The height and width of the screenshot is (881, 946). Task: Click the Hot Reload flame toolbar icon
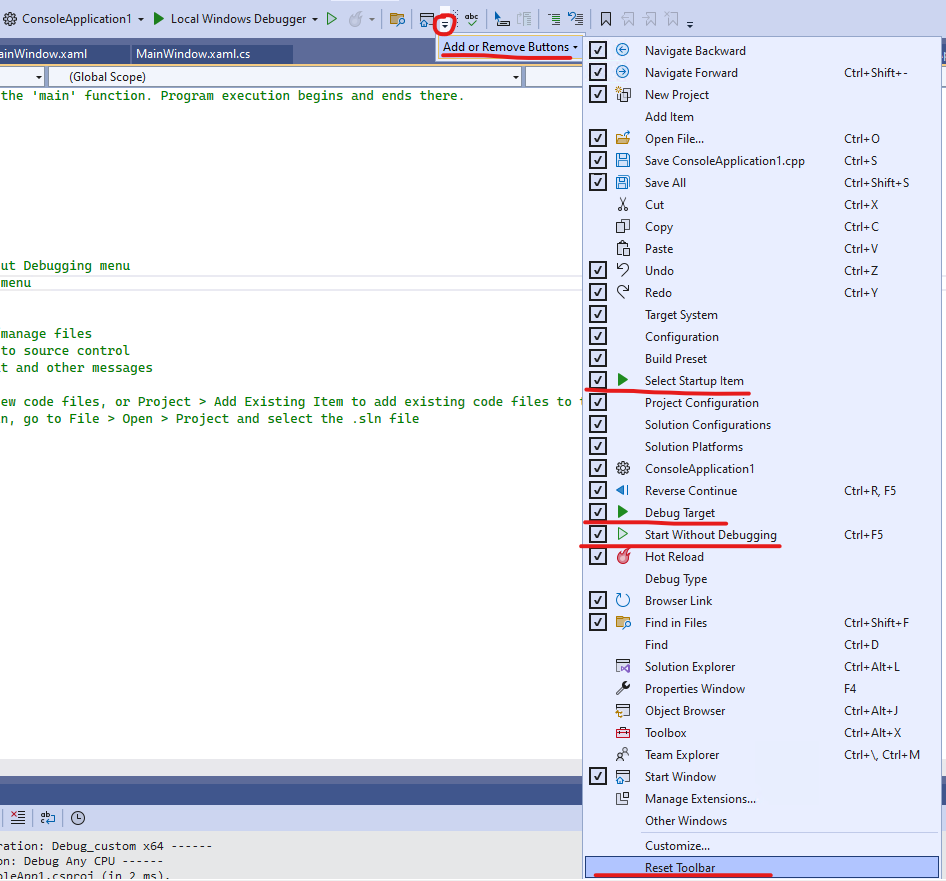tap(356, 19)
